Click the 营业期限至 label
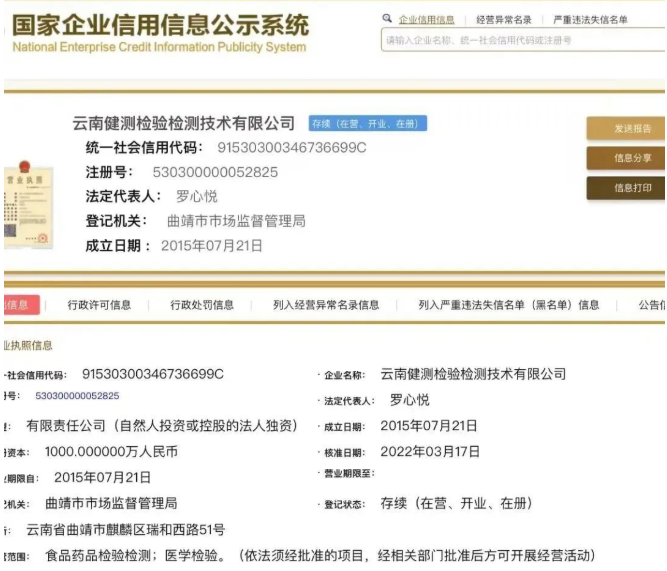This screenshot has width=667, height=571. (349, 473)
